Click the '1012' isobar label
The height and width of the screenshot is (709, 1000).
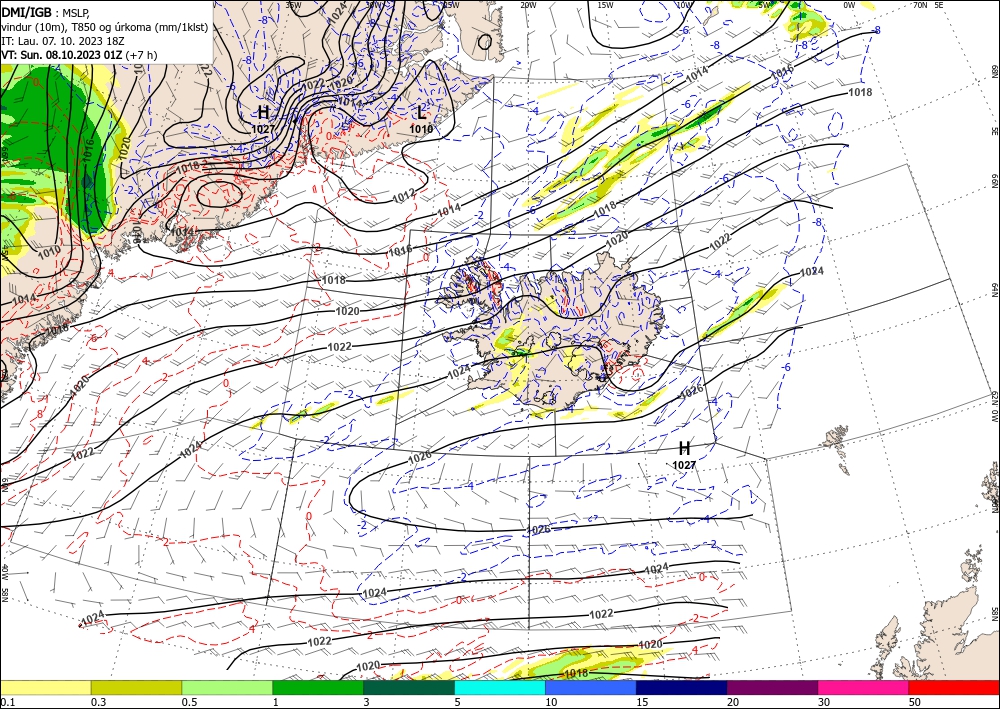[x=404, y=194]
